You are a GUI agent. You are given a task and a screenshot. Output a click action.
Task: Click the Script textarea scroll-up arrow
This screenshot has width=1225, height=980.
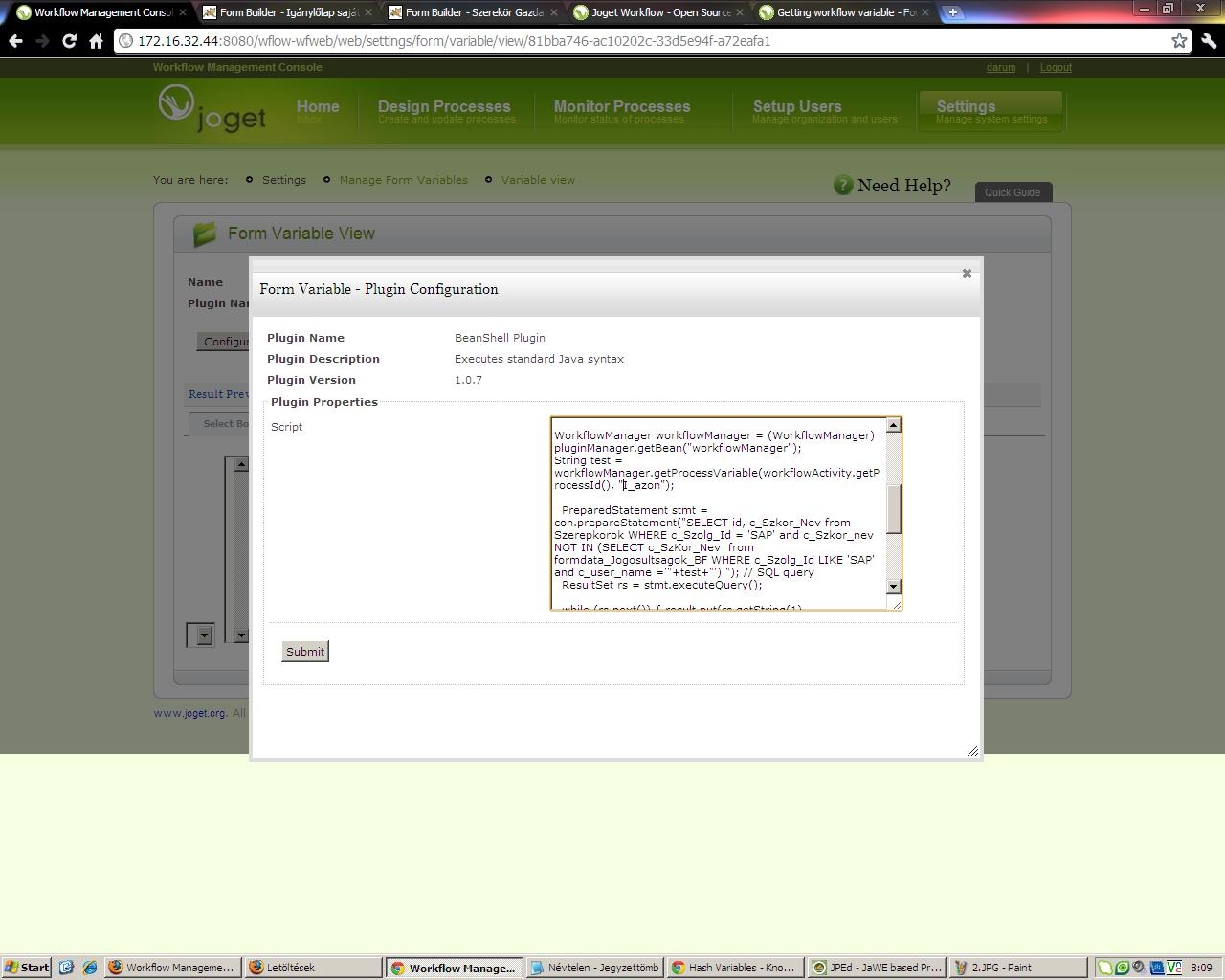point(894,425)
